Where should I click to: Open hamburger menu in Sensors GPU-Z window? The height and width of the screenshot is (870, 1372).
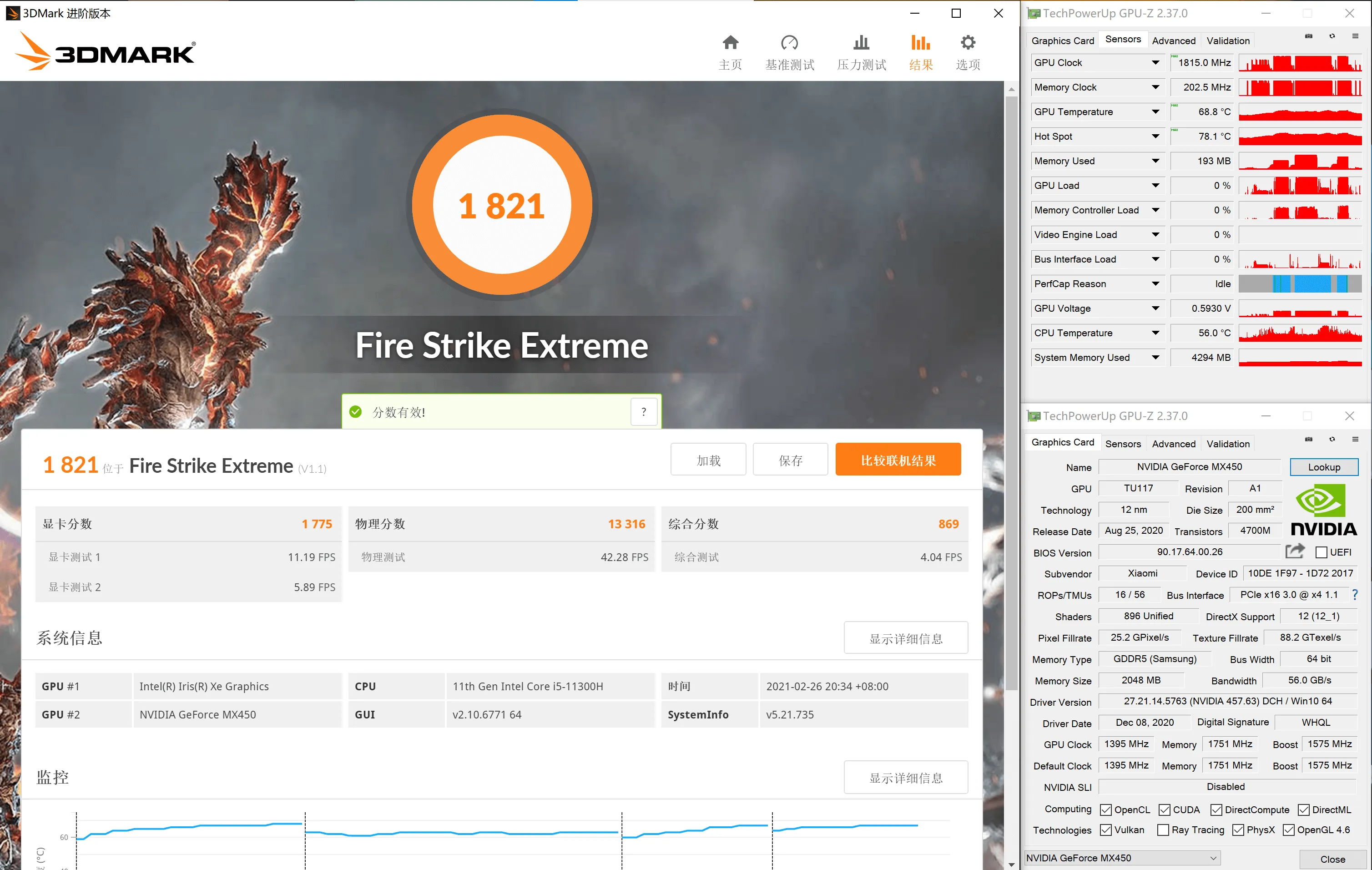(x=1355, y=36)
